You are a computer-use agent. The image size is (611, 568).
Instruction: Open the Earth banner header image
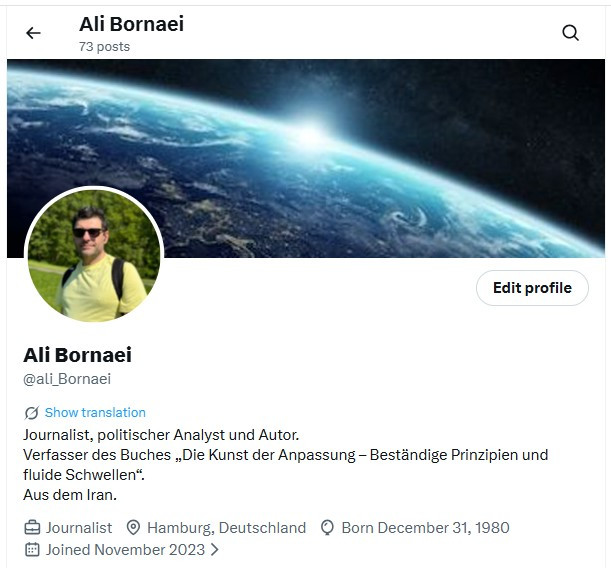coord(306,158)
